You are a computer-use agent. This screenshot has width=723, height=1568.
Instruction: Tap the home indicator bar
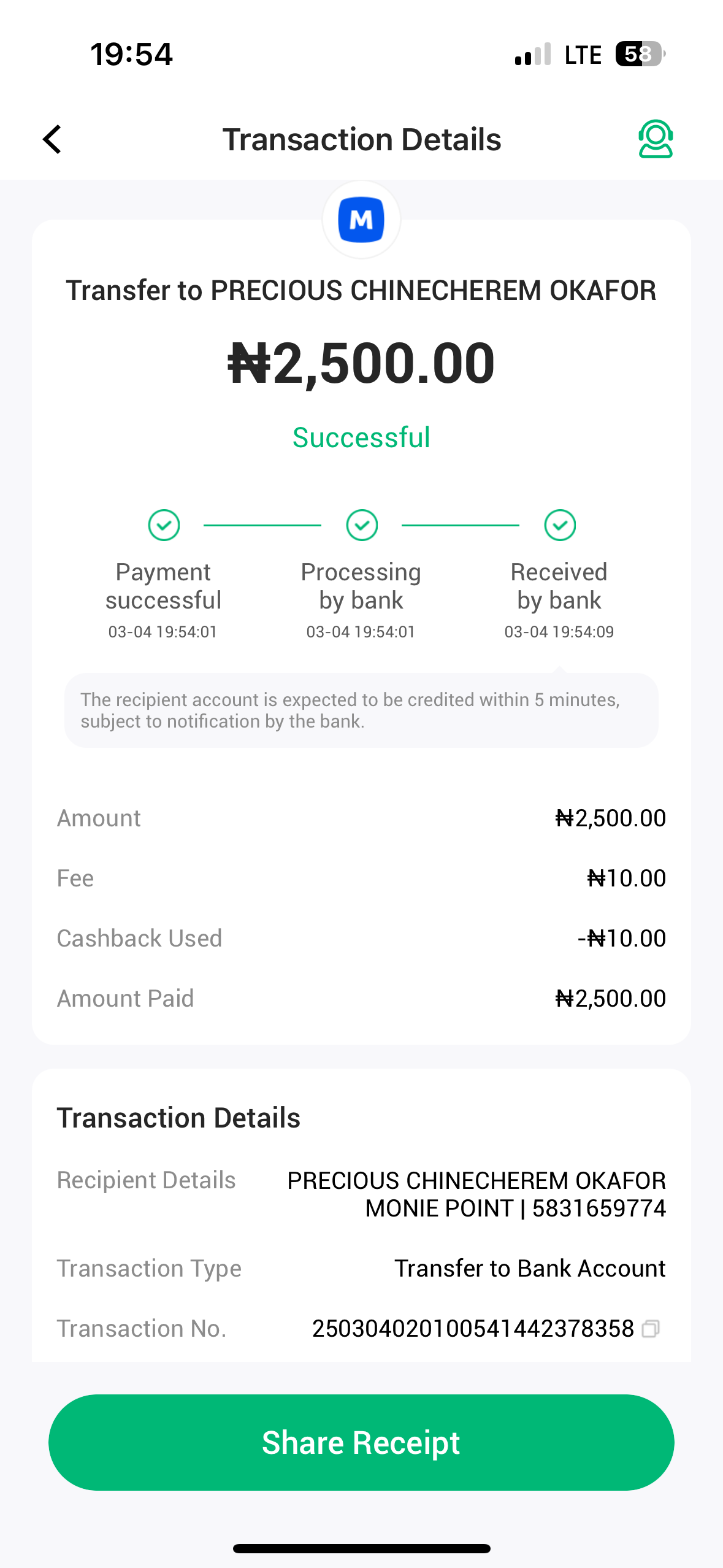click(x=361, y=1548)
